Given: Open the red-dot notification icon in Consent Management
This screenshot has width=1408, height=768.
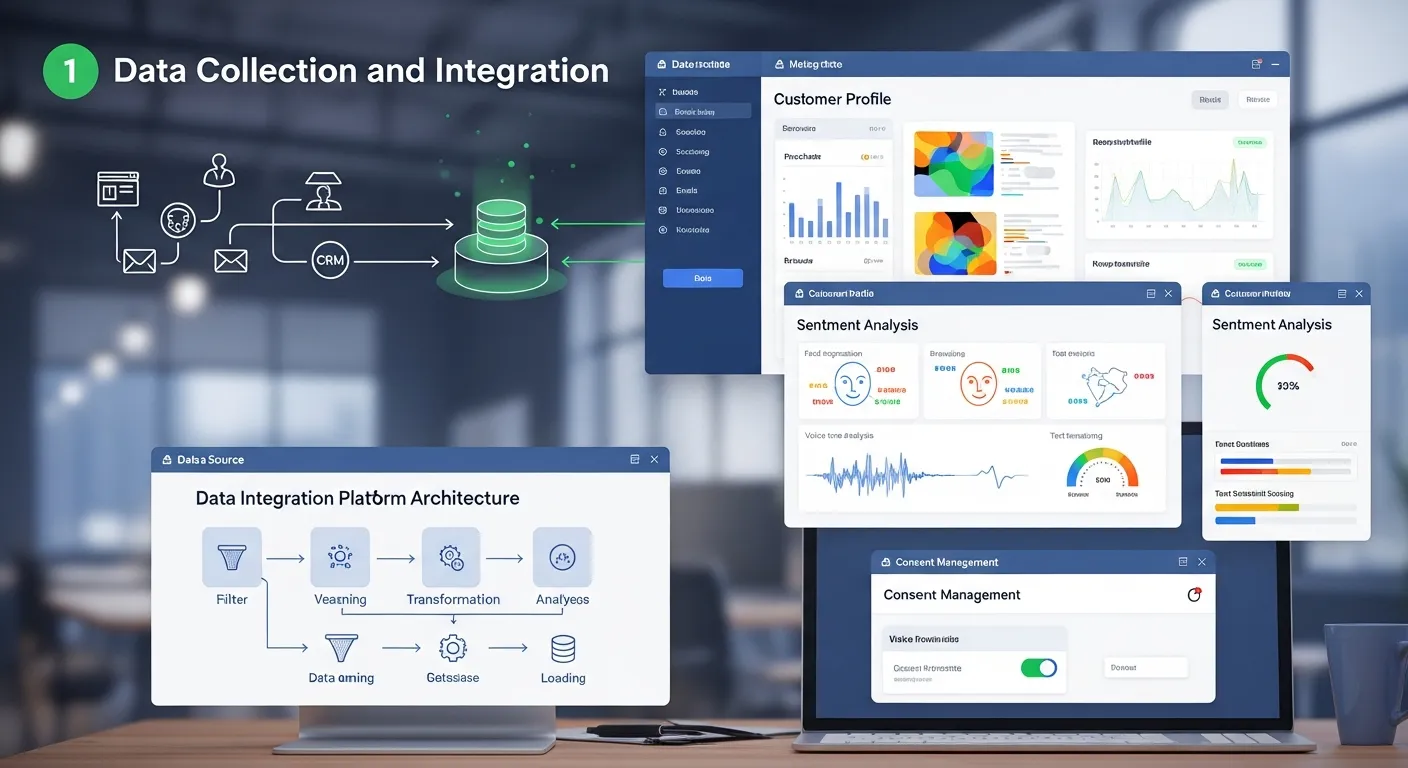Looking at the screenshot, I should pyautogui.click(x=1193, y=595).
